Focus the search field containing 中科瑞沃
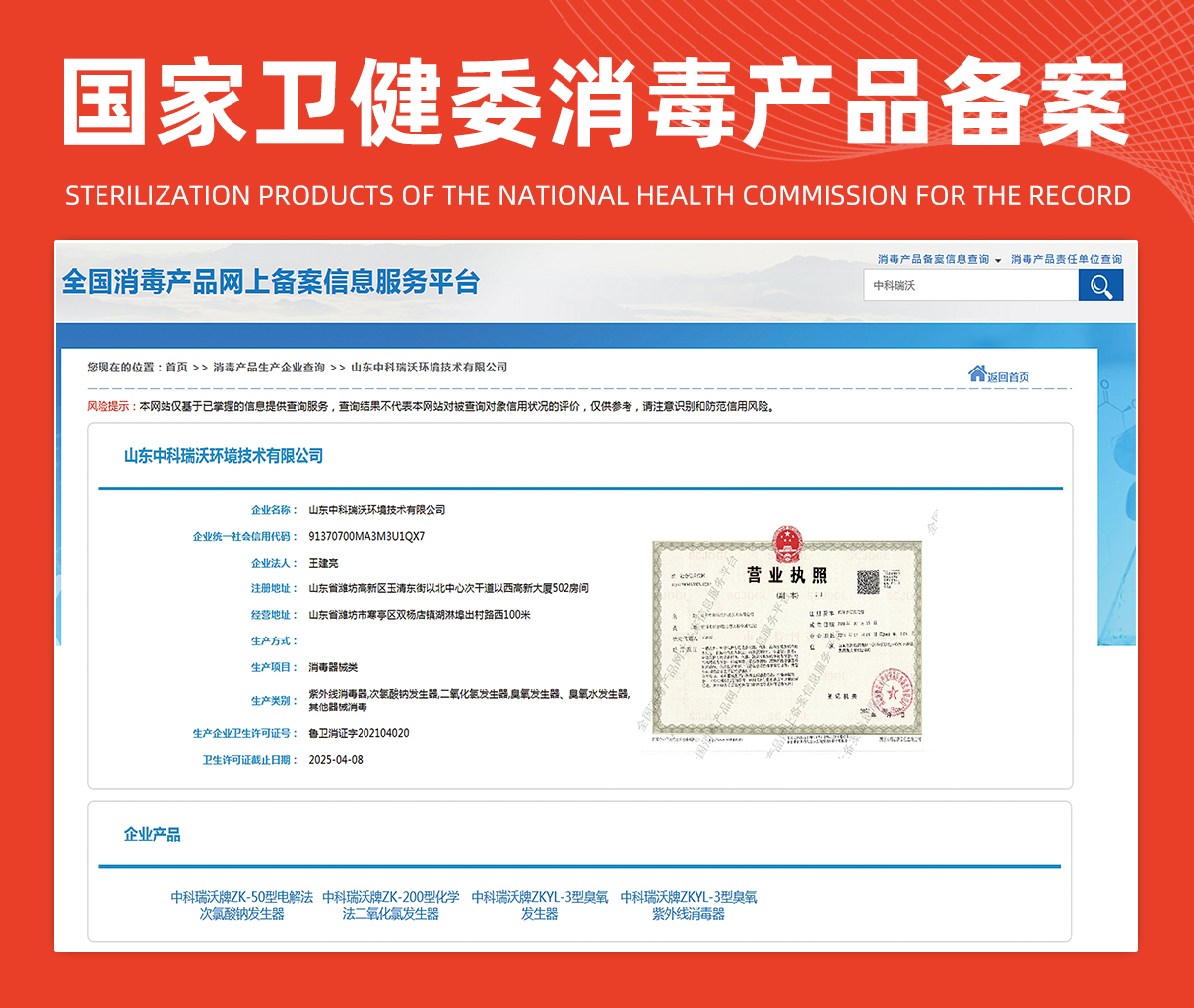Screen dimensions: 1194x1008 click(x=971, y=286)
